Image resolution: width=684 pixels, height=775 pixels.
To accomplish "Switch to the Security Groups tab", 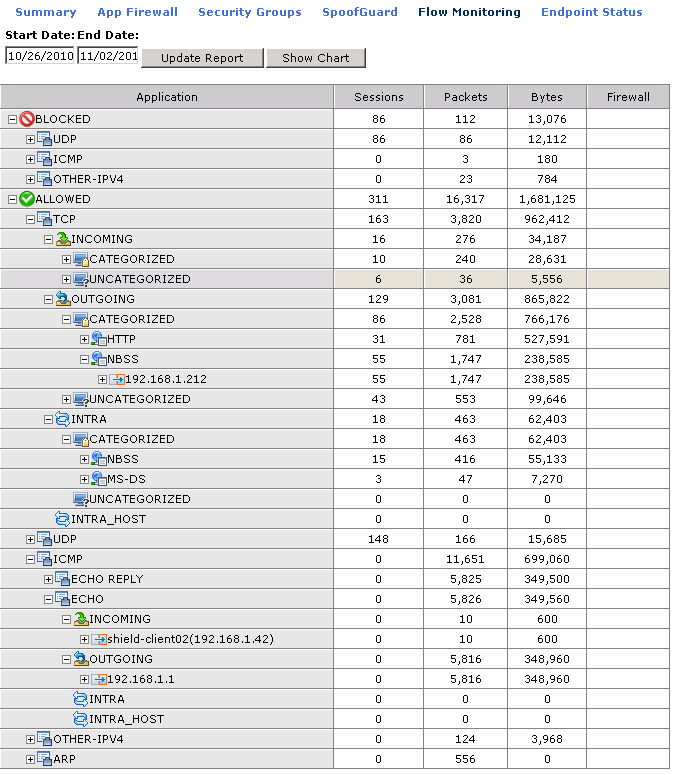I will 250,12.
